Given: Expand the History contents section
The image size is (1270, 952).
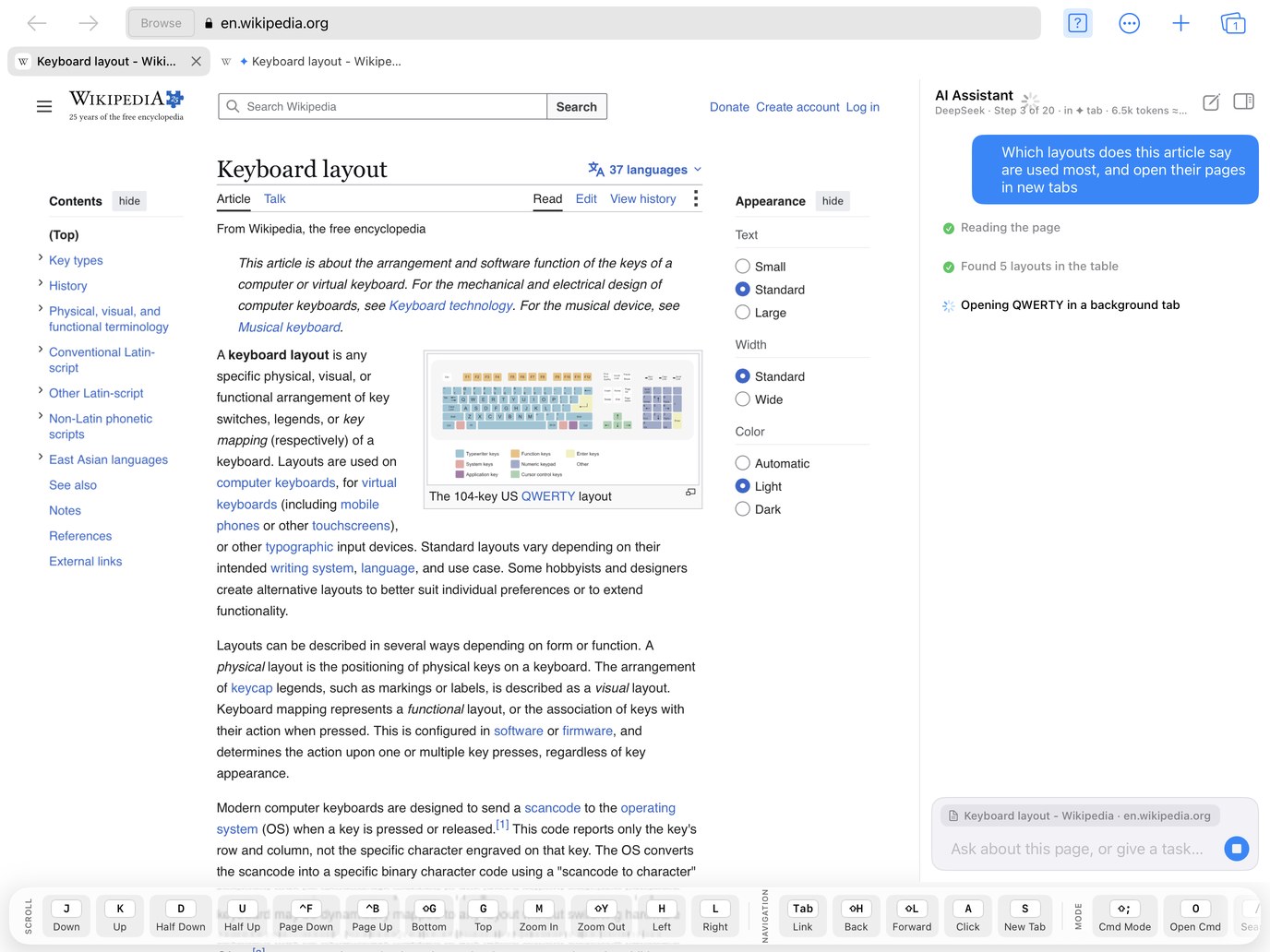Looking at the screenshot, I should coord(41,283).
